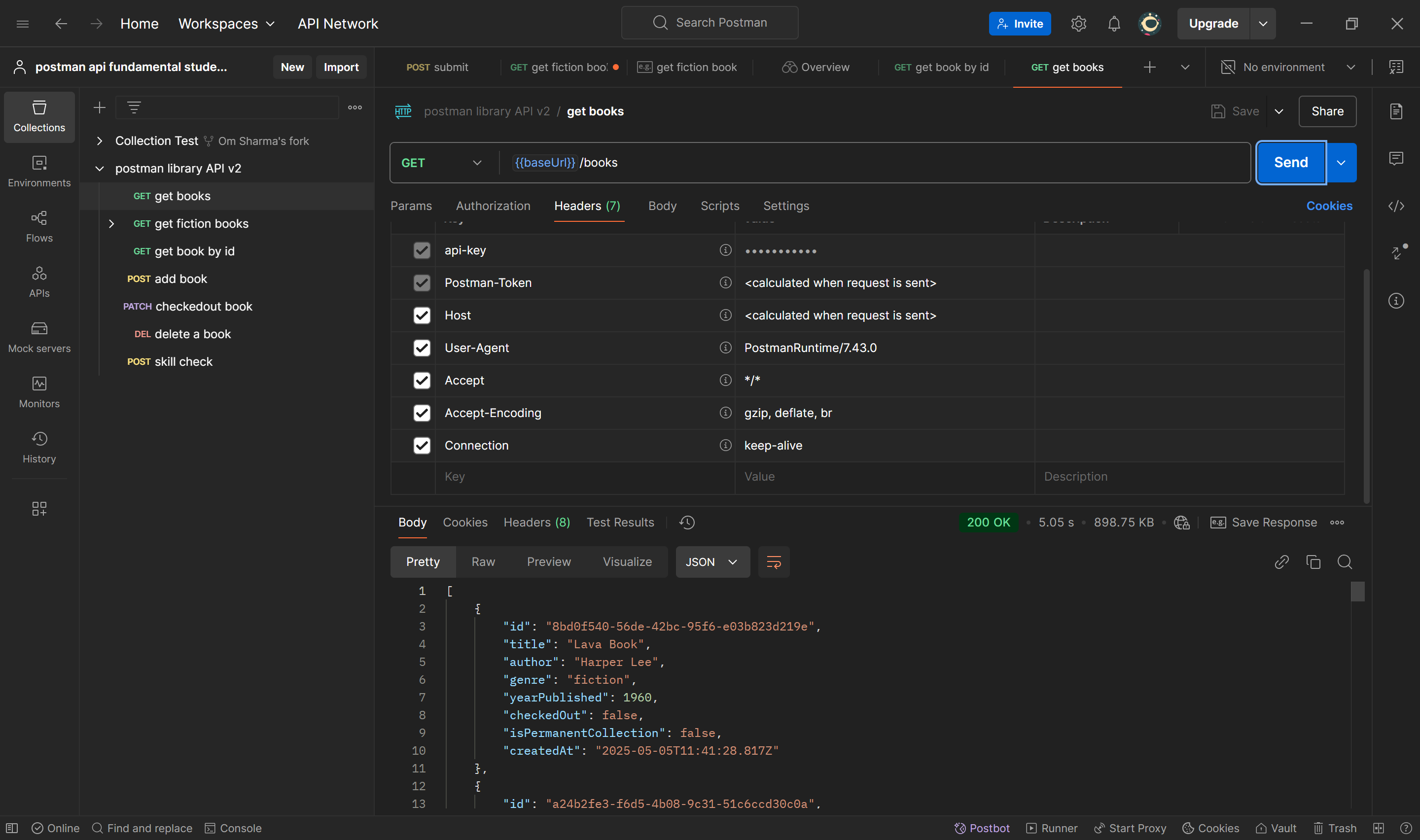1420x840 pixels.
Task: Search the response body with magnifier icon
Action: 1345,561
